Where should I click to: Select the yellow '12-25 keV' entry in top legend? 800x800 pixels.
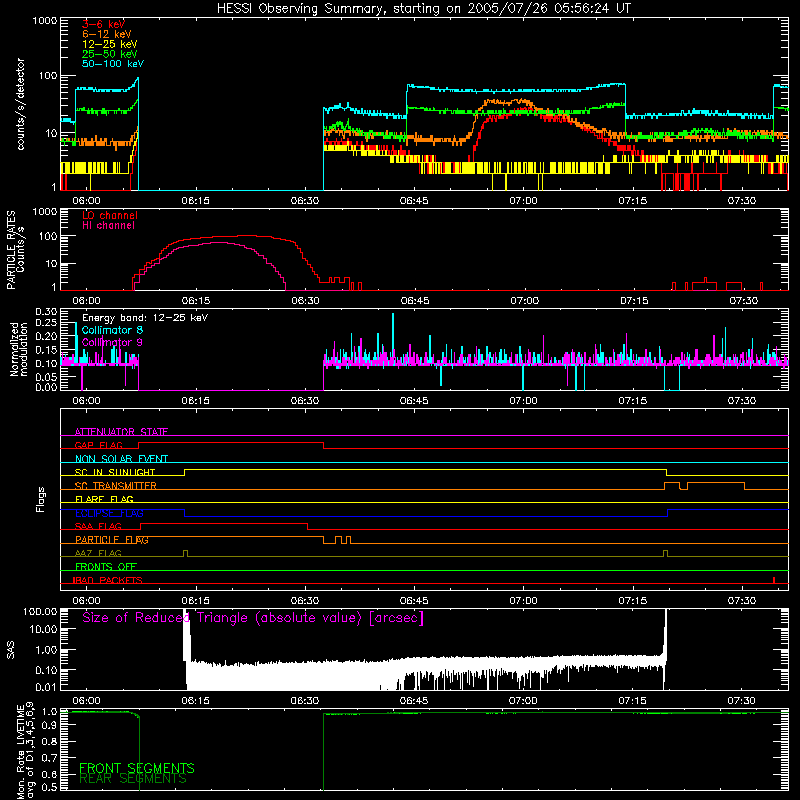pos(109,44)
